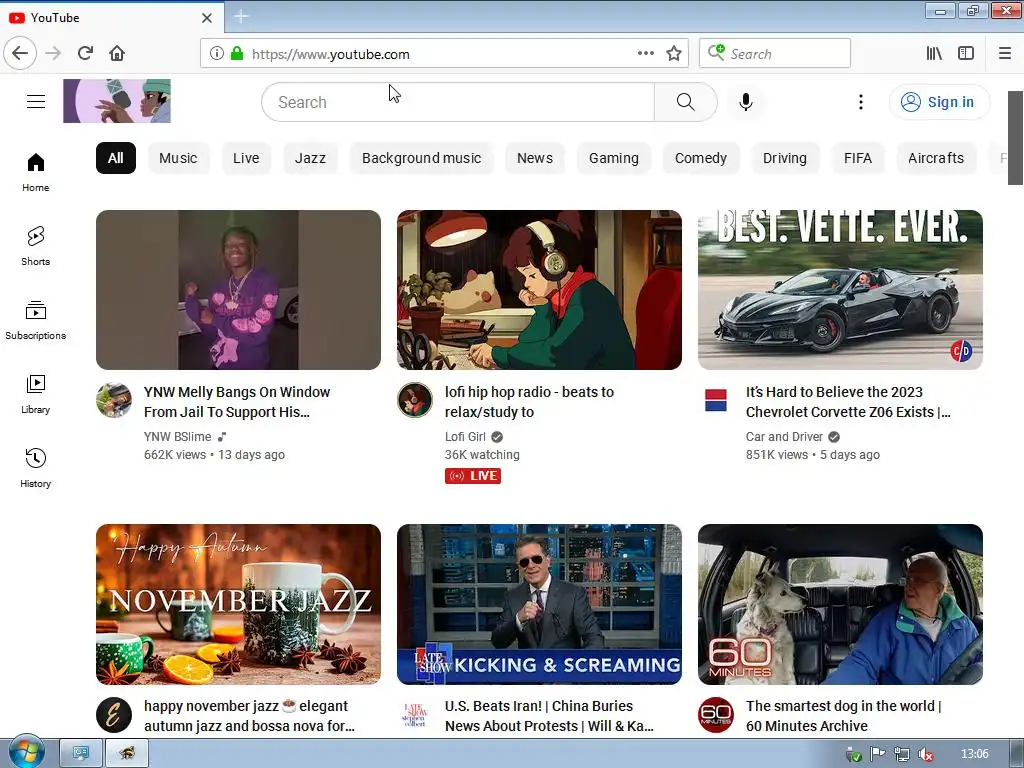Open the YouTube guide hamburger menu
The height and width of the screenshot is (768, 1024).
click(36, 102)
